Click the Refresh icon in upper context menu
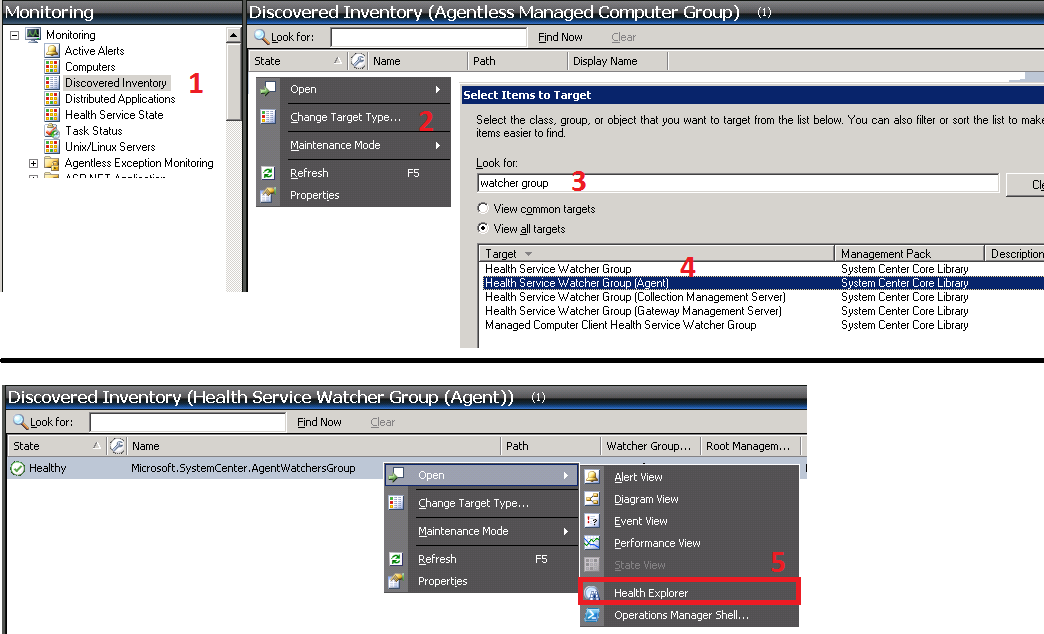1044x634 pixels. (268, 173)
